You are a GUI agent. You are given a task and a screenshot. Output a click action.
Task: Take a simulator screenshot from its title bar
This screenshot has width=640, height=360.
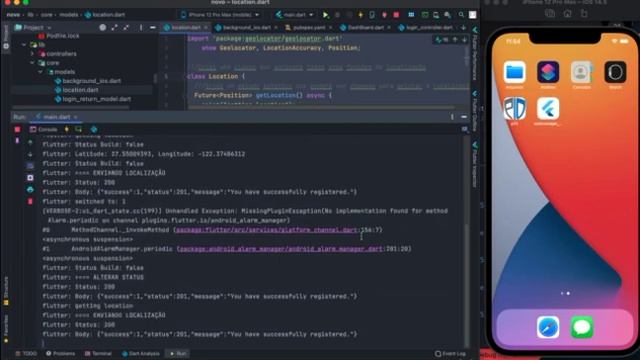[x=550, y=13]
